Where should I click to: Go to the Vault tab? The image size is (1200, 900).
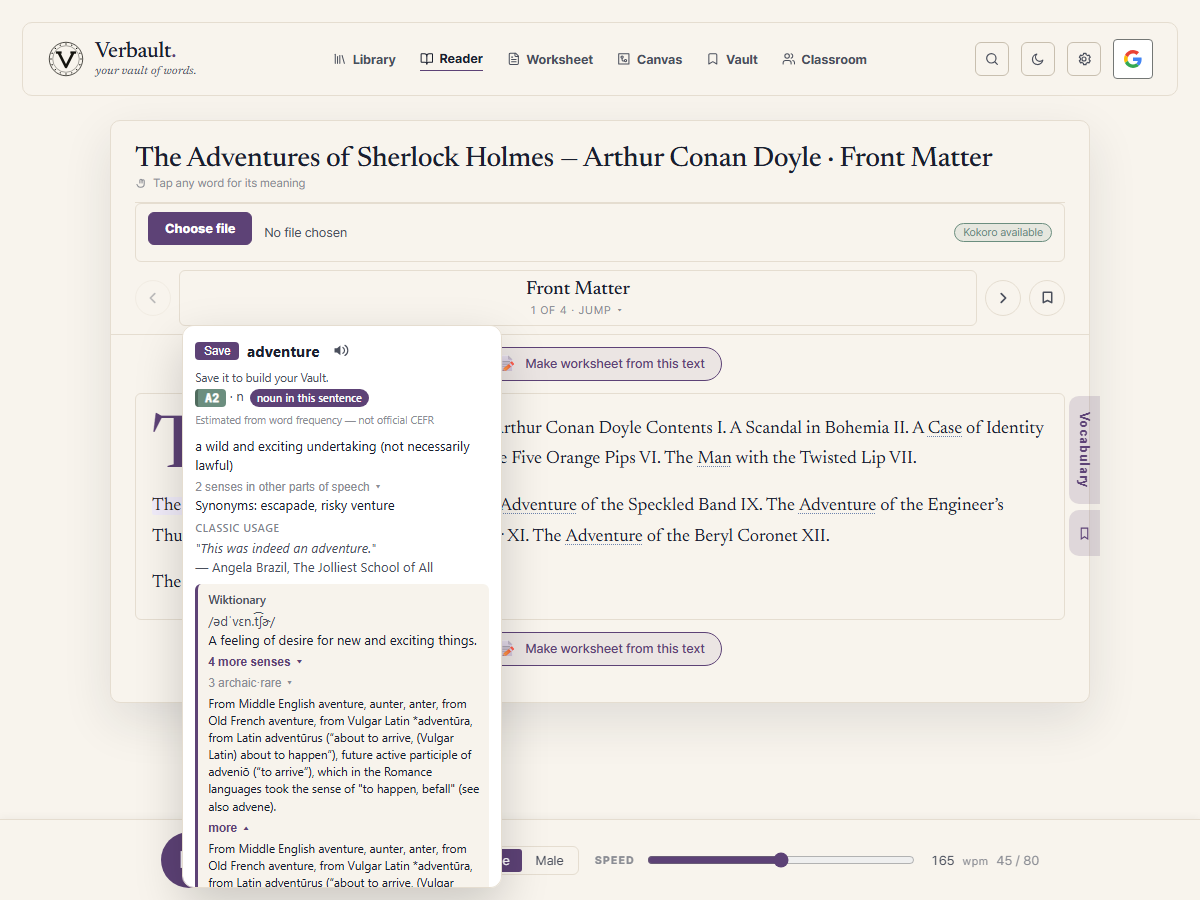click(x=732, y=59)
